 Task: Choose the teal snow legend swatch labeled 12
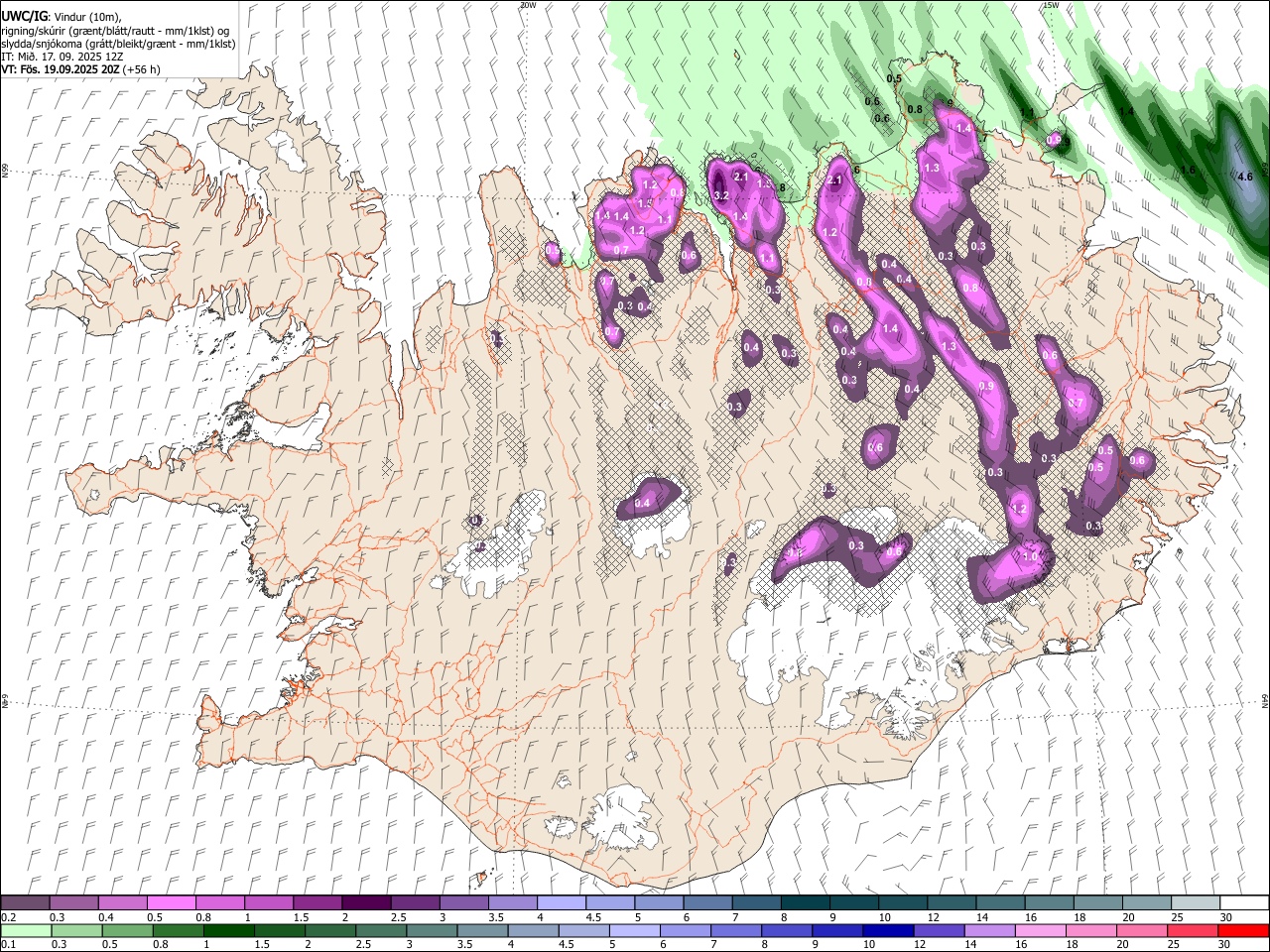coord(951,903)
